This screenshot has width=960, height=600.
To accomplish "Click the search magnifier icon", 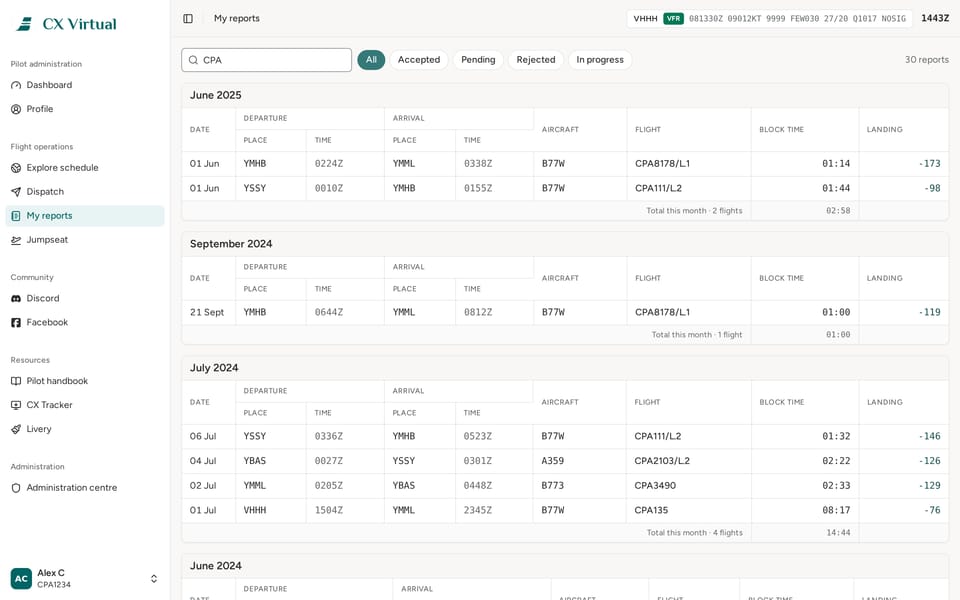I will pyautogui.click(x=193, y=60).
